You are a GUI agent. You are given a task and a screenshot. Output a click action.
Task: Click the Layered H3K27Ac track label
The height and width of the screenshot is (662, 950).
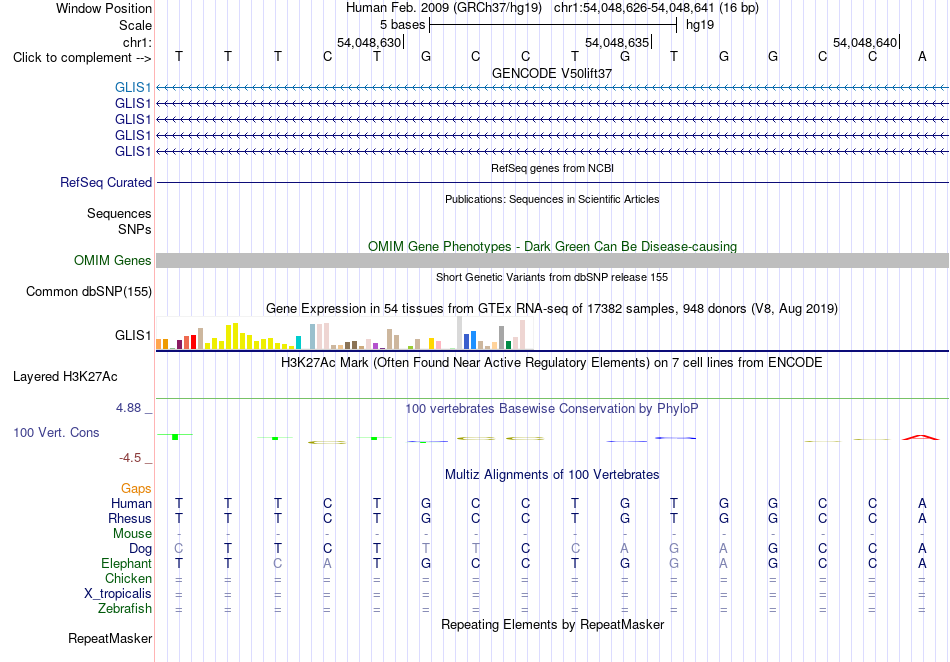point(65,377)
